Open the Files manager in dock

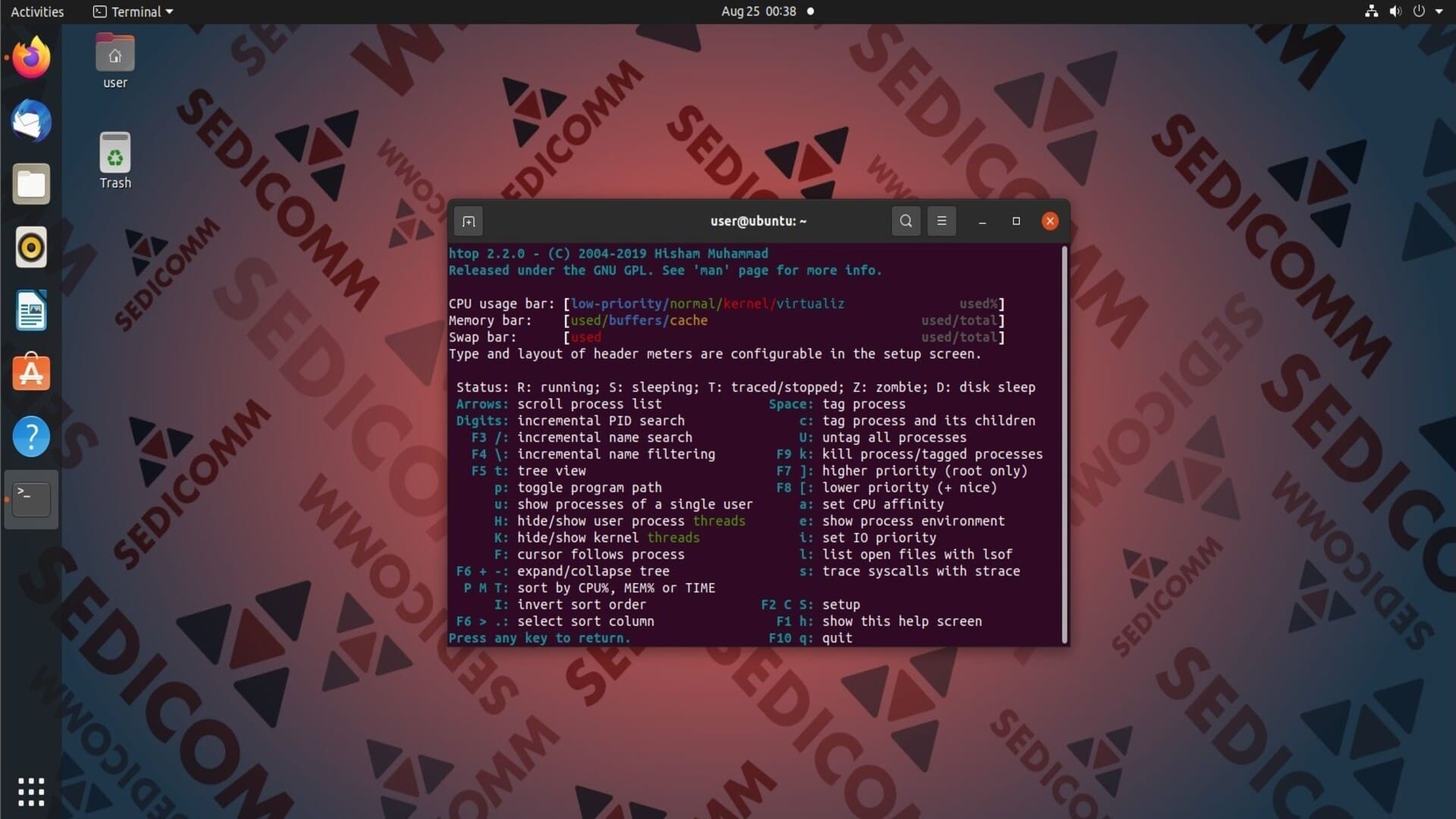tap(31, 184)
